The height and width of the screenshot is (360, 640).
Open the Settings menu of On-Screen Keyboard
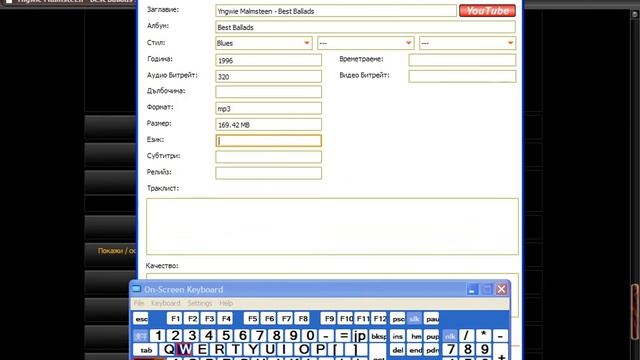click(200, 303)
